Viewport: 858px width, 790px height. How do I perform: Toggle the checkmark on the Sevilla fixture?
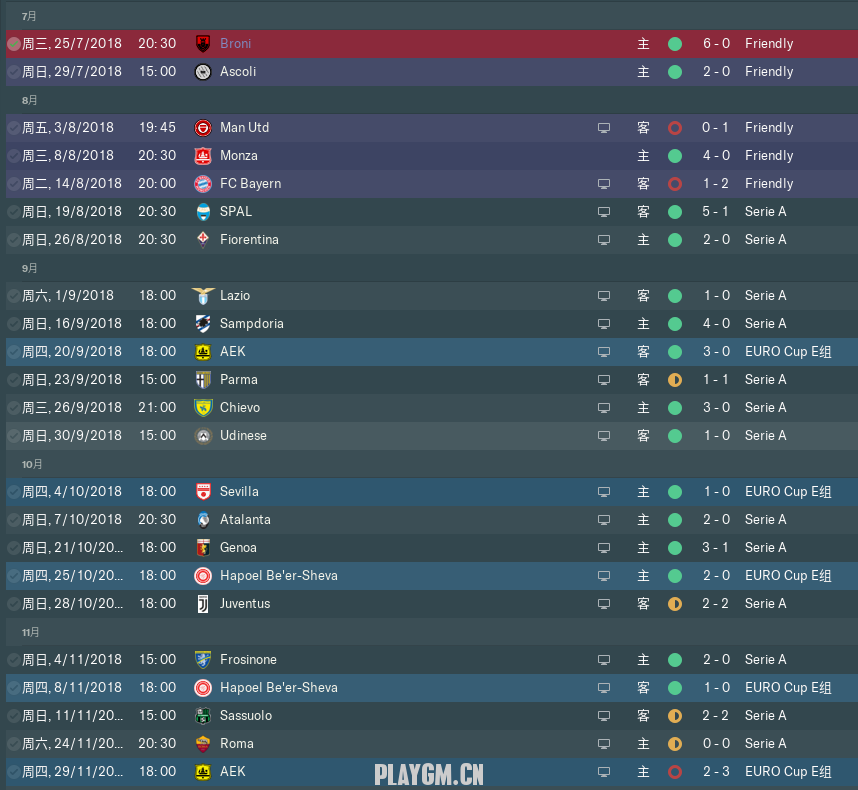point(14,492)
